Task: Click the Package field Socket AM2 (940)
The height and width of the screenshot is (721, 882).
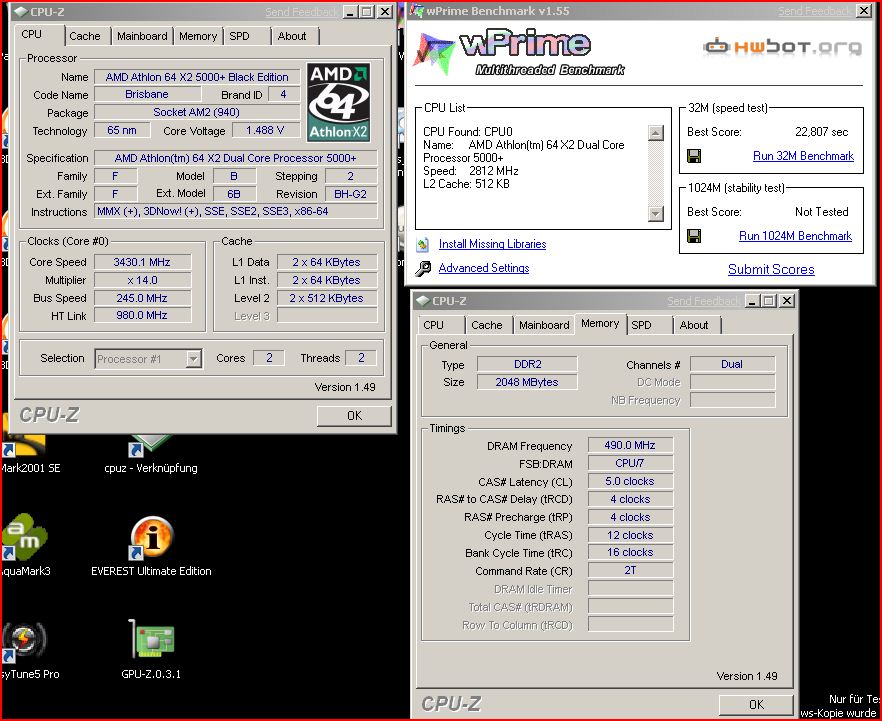Action: (x=197, y=112)
